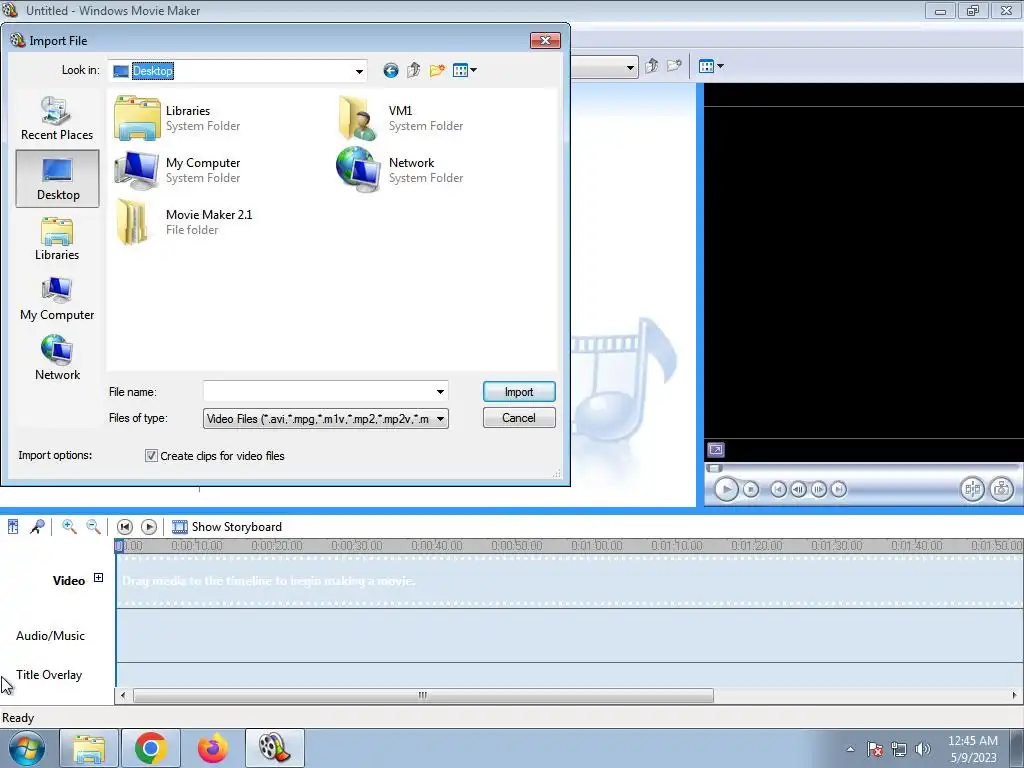Select Desktop in places bar
The height and width of the screenshot is (768, 1024).
57,178
